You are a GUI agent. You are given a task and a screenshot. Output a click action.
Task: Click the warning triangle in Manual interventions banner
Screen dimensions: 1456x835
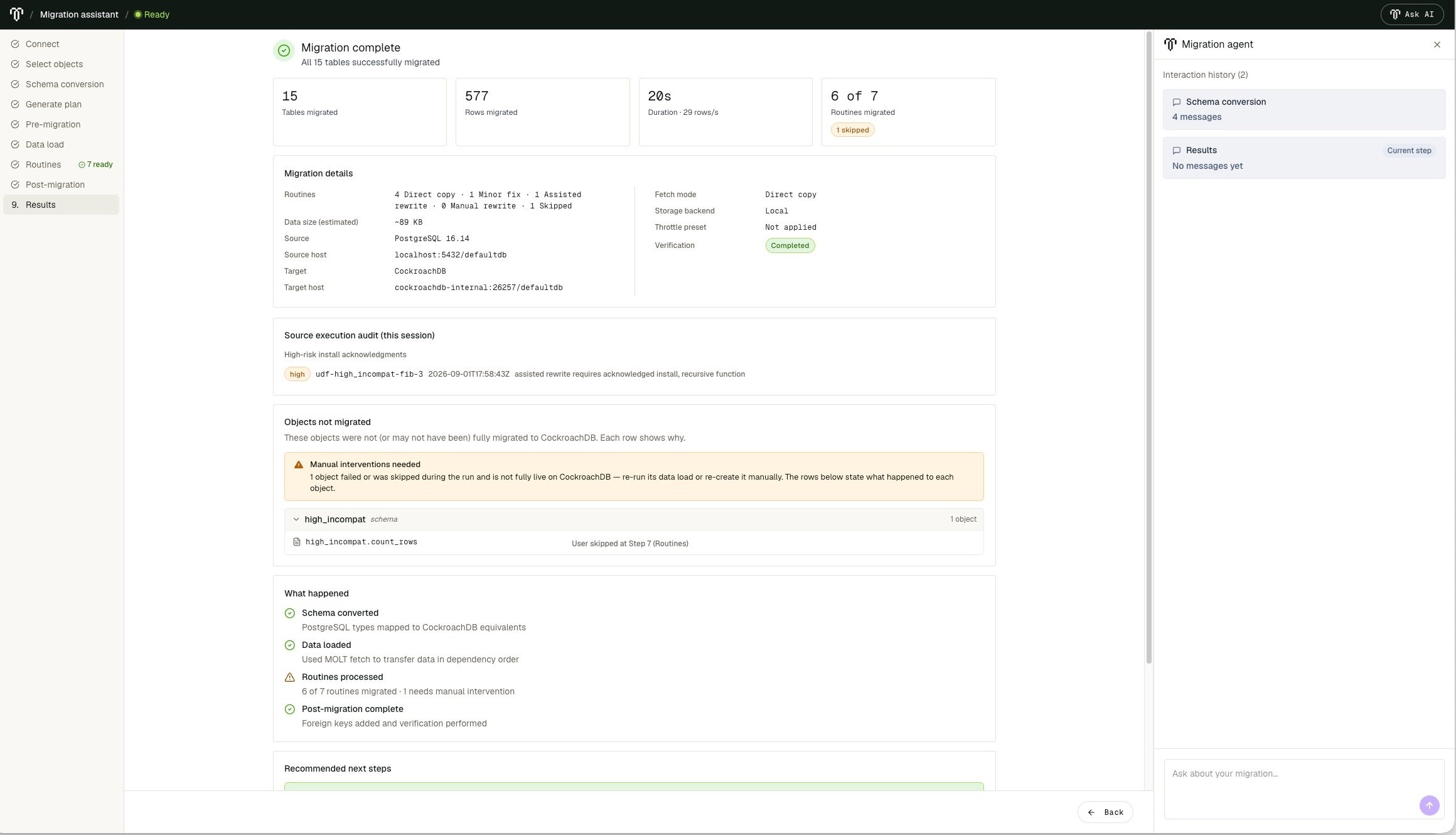click(299, 465)
